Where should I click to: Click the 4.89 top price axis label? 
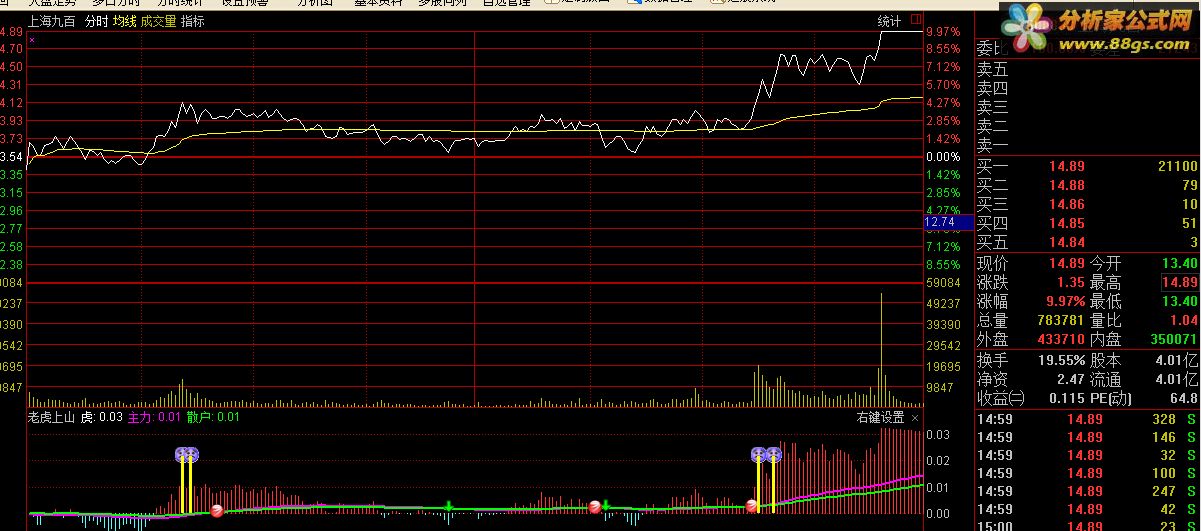[11, 31]
